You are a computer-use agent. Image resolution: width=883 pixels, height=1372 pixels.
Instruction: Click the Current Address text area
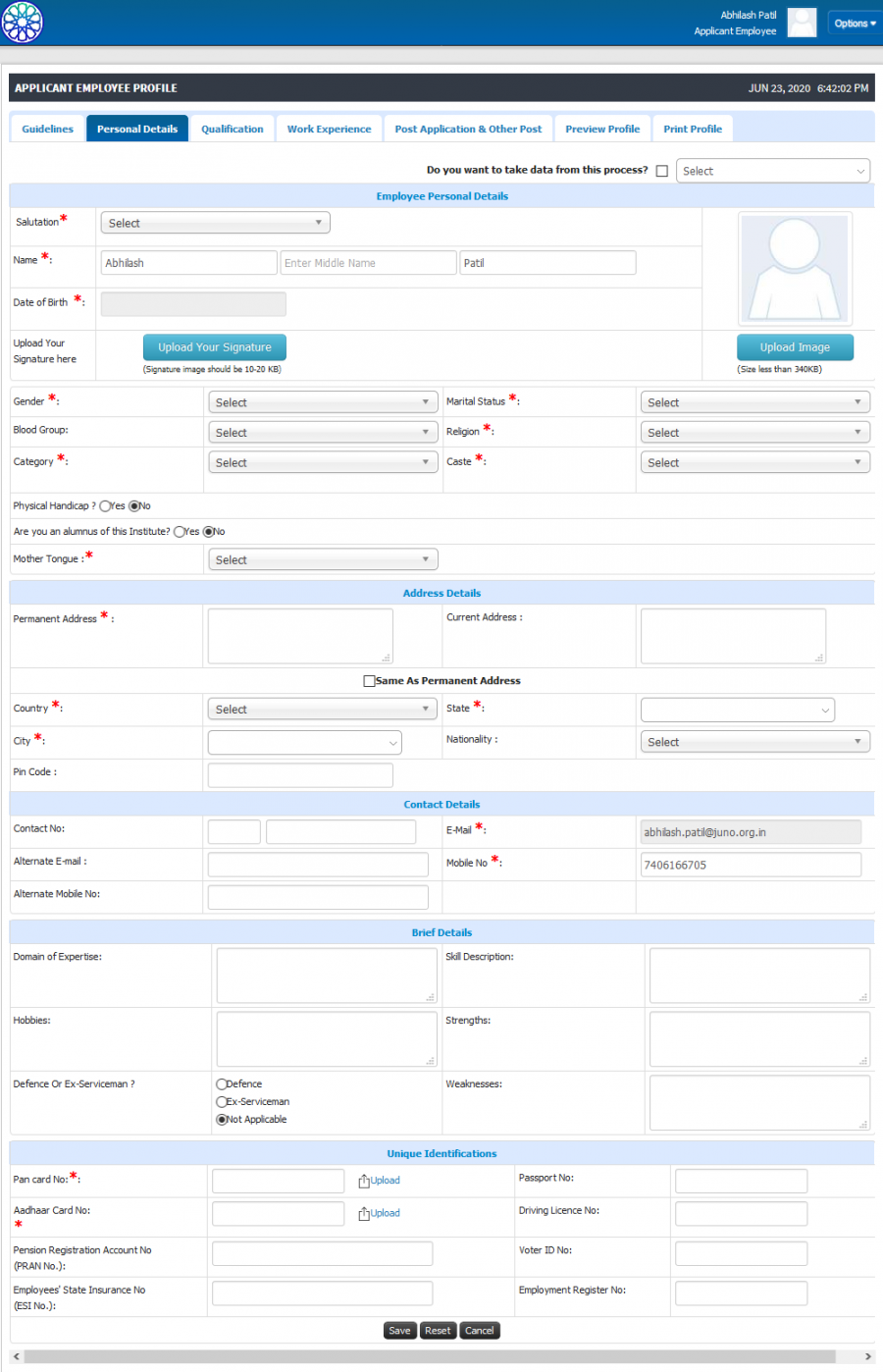pyautogui.click(x=733, y=636)
